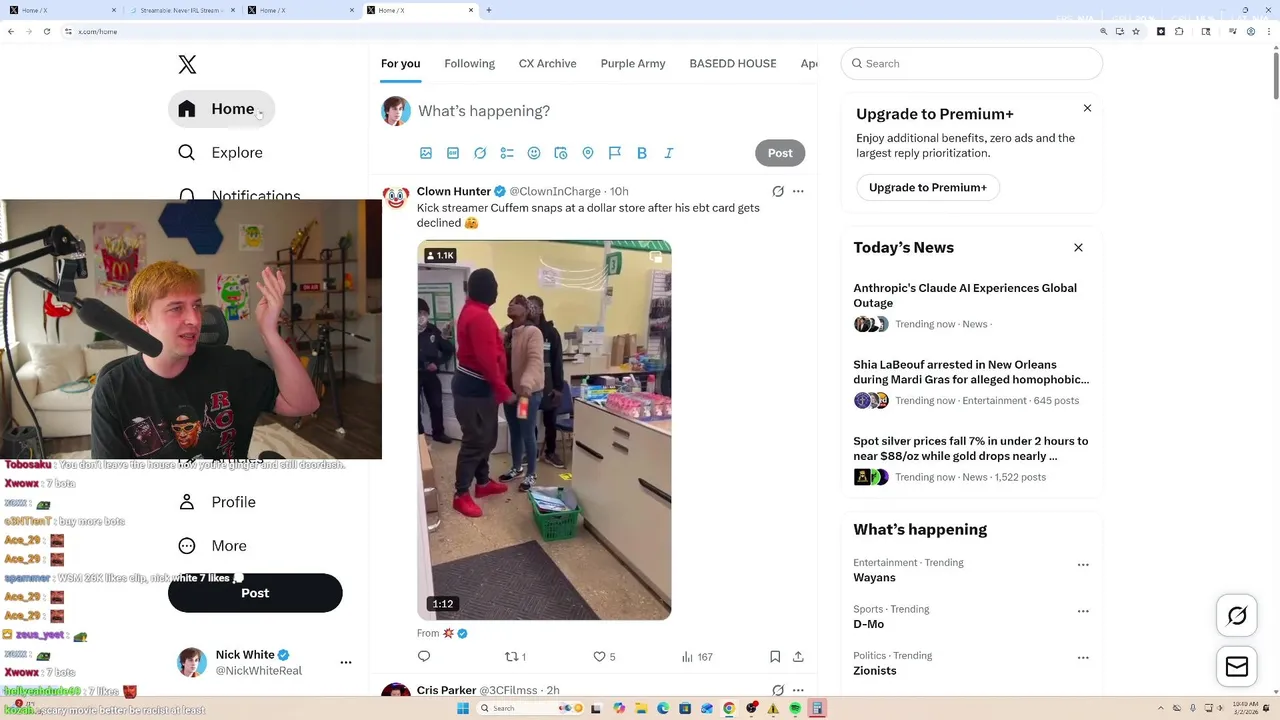Reply to Clown Hunter's post

(x=424, y=657)
